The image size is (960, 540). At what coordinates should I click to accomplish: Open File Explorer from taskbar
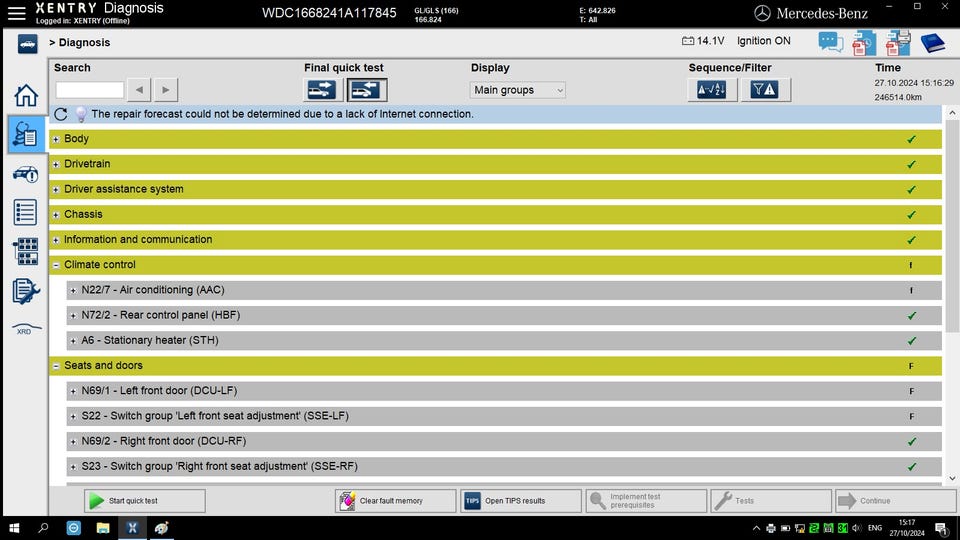(x=103, y=528)
